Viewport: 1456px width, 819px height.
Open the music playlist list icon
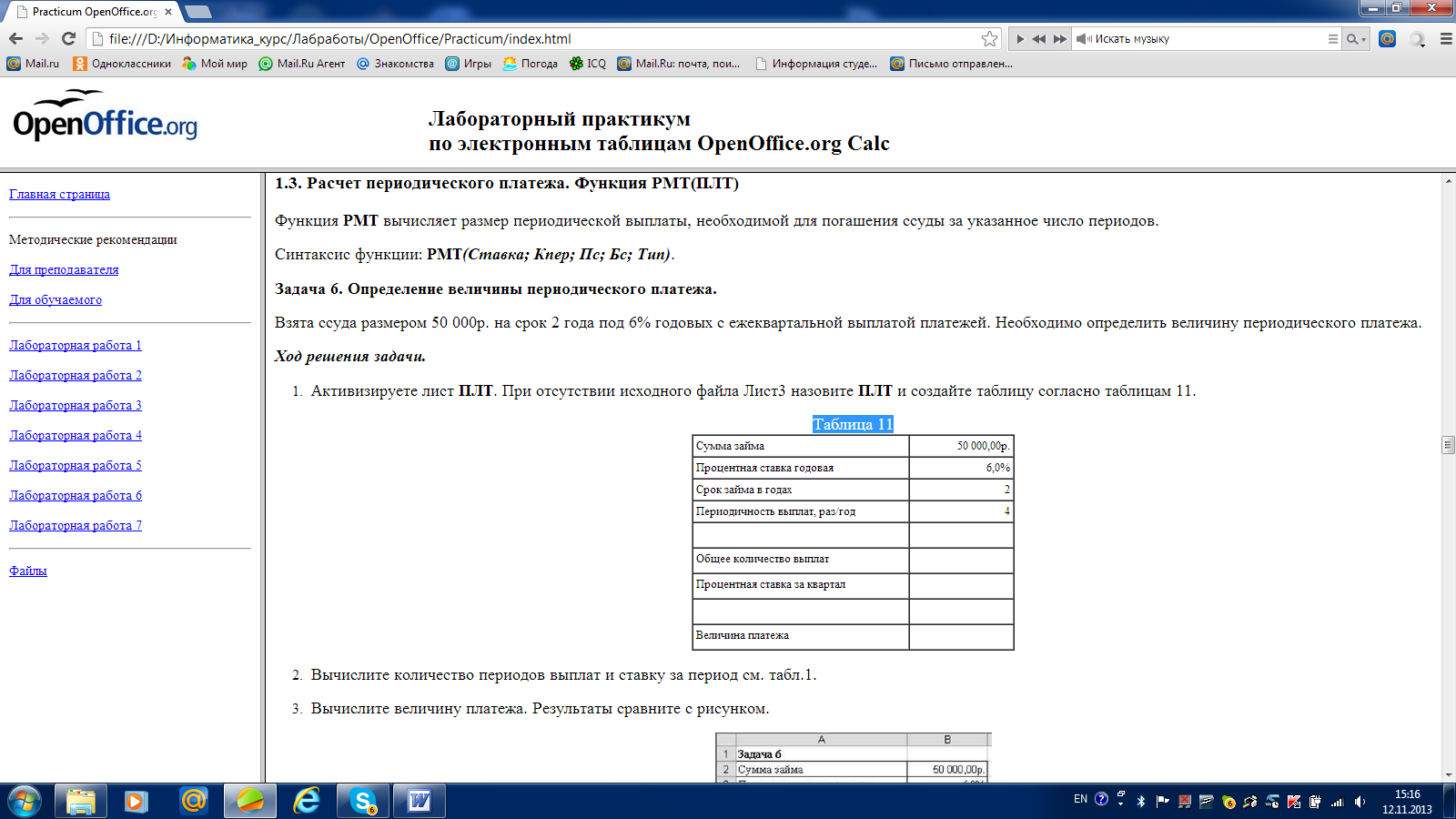tap(1333, 39)
